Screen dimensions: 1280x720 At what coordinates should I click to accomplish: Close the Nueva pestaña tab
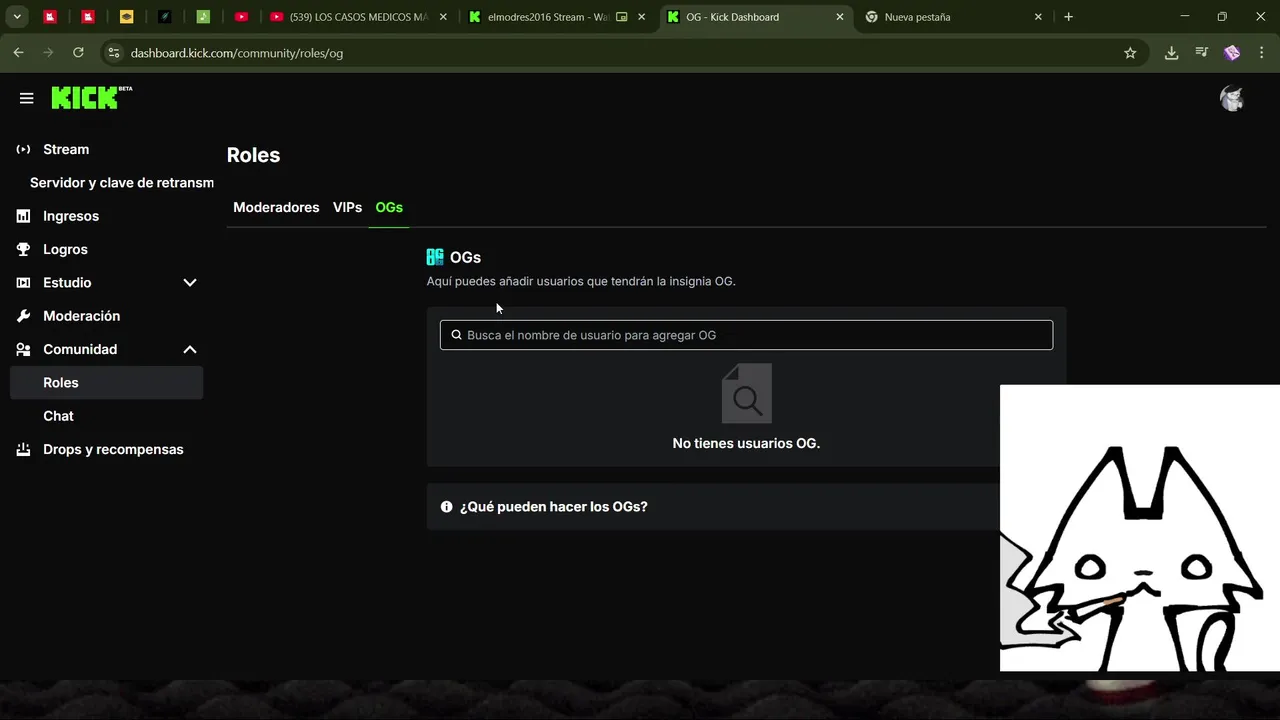point(1038,17)
